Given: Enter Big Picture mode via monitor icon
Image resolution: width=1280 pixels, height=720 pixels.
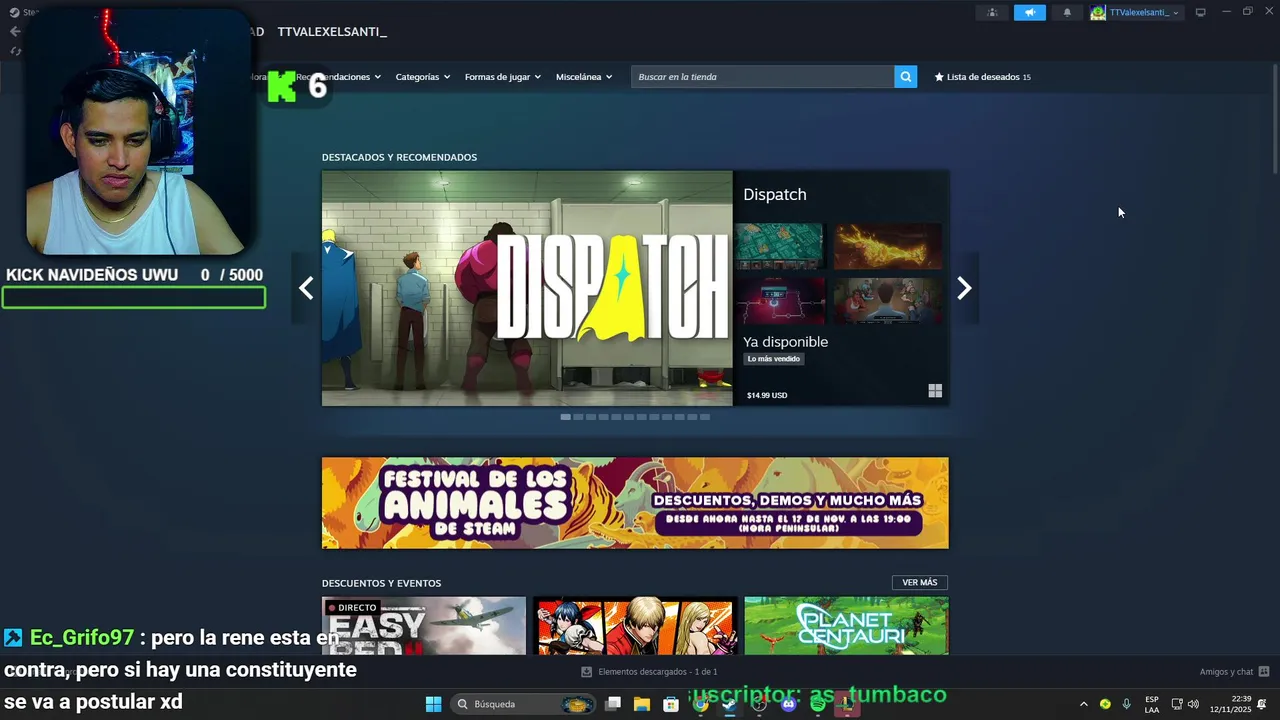Looking at the screenshot, I should click(1201, 12).
